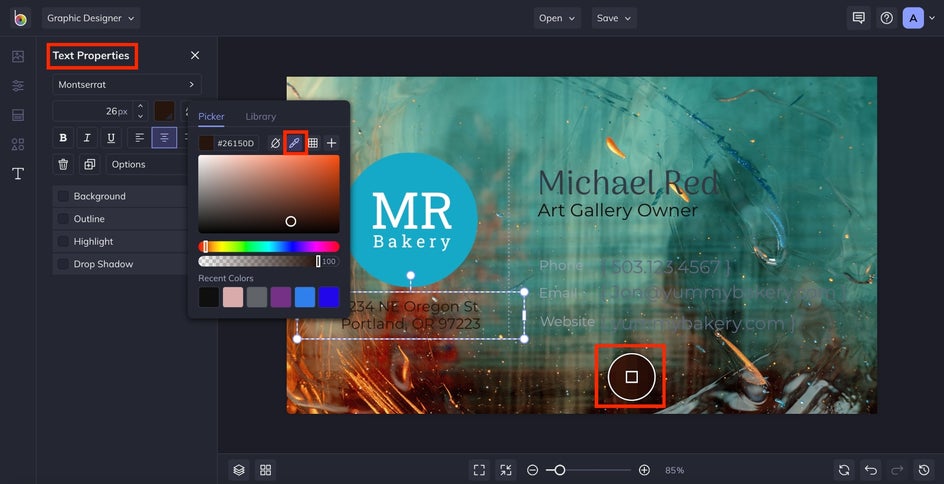Add the current color with plus icon
The height and width of the screenshot is (484, 944).
click(331, 143)
